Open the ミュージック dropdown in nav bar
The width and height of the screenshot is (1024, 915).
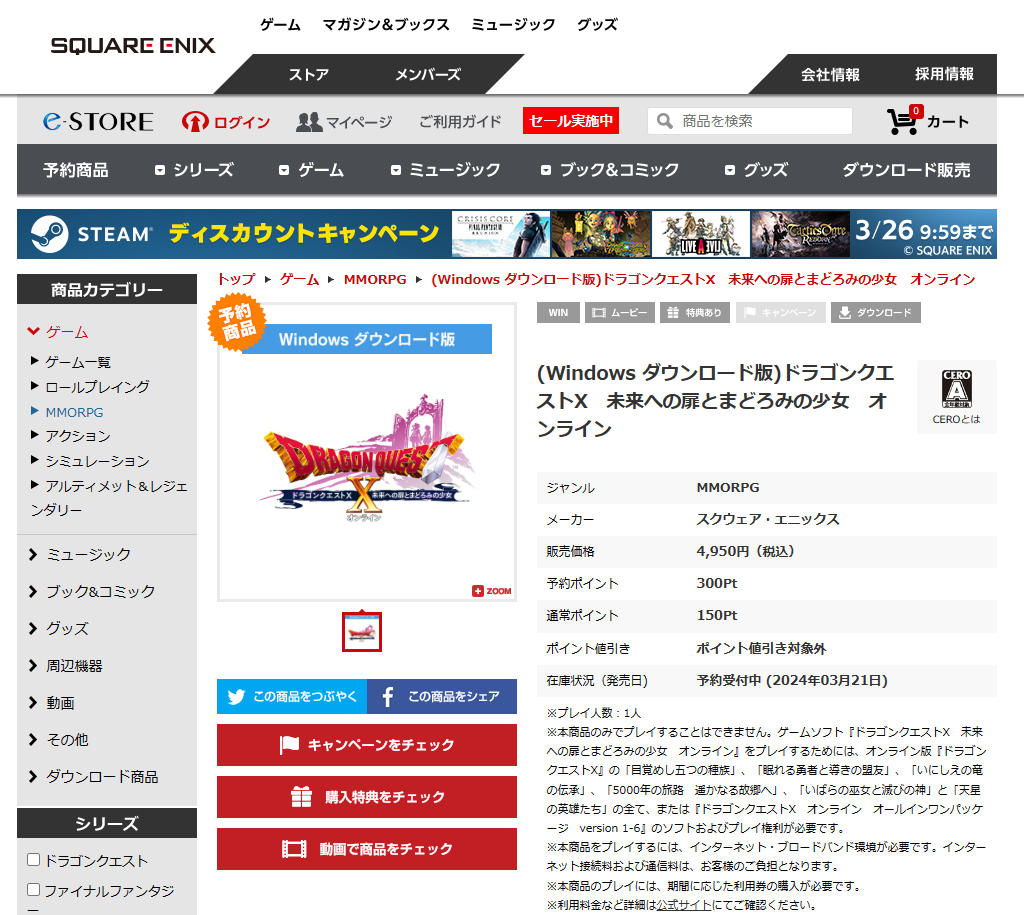click(445, 170)
